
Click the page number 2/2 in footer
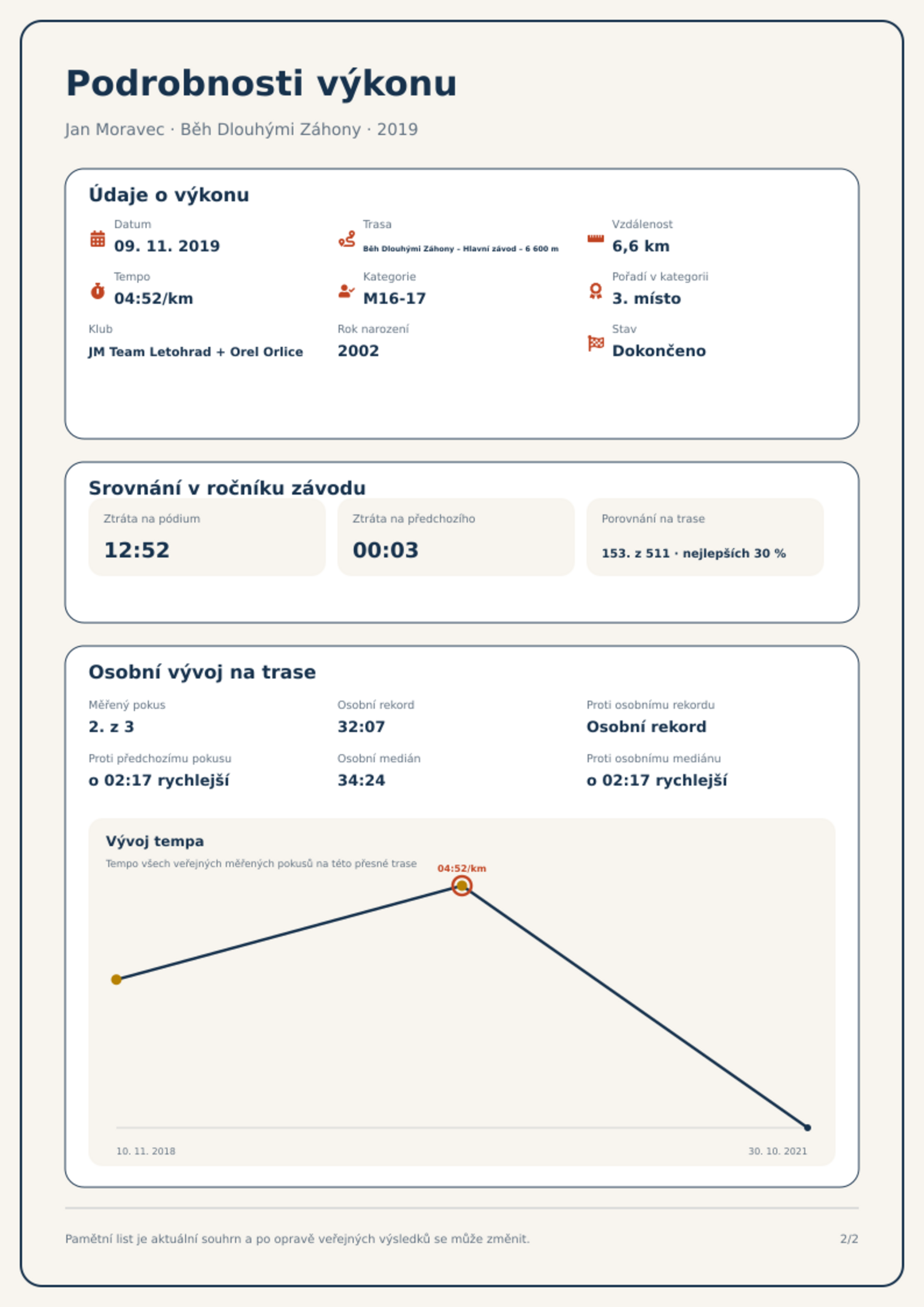(x=849, y=1238)
